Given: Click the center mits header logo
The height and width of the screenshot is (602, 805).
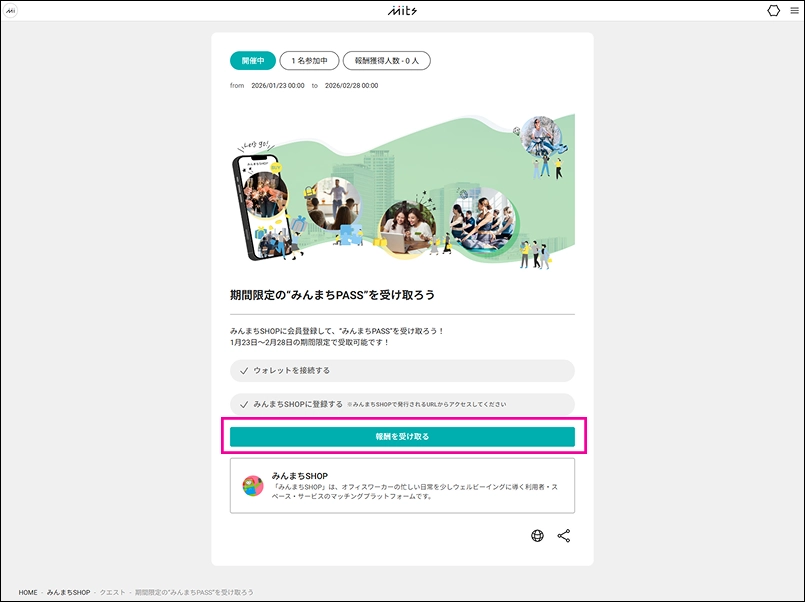Looking at the screenshot, I should pos(400,10).
